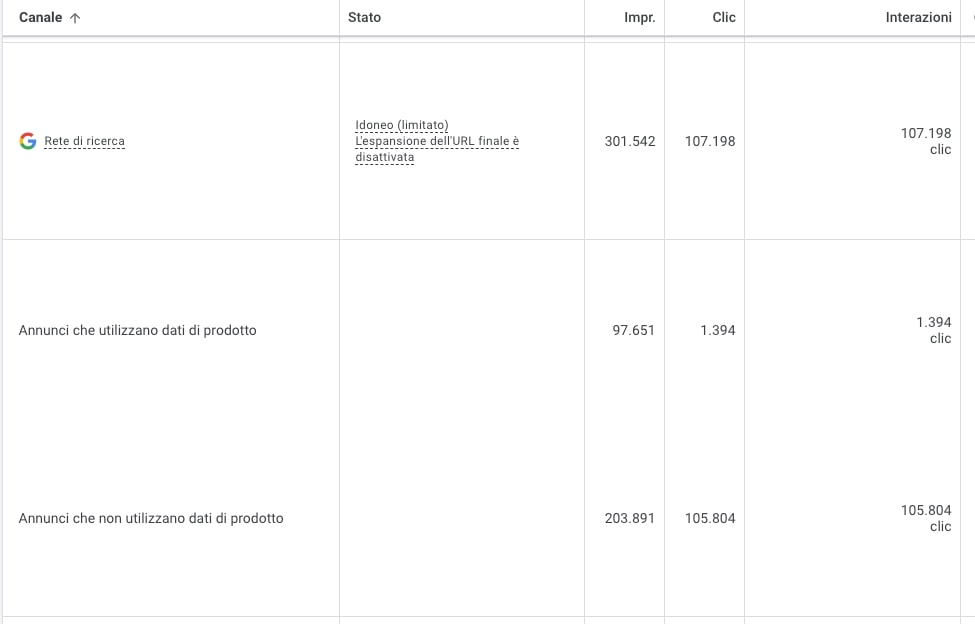Click the 107.198 value in the Clic column

710,141
